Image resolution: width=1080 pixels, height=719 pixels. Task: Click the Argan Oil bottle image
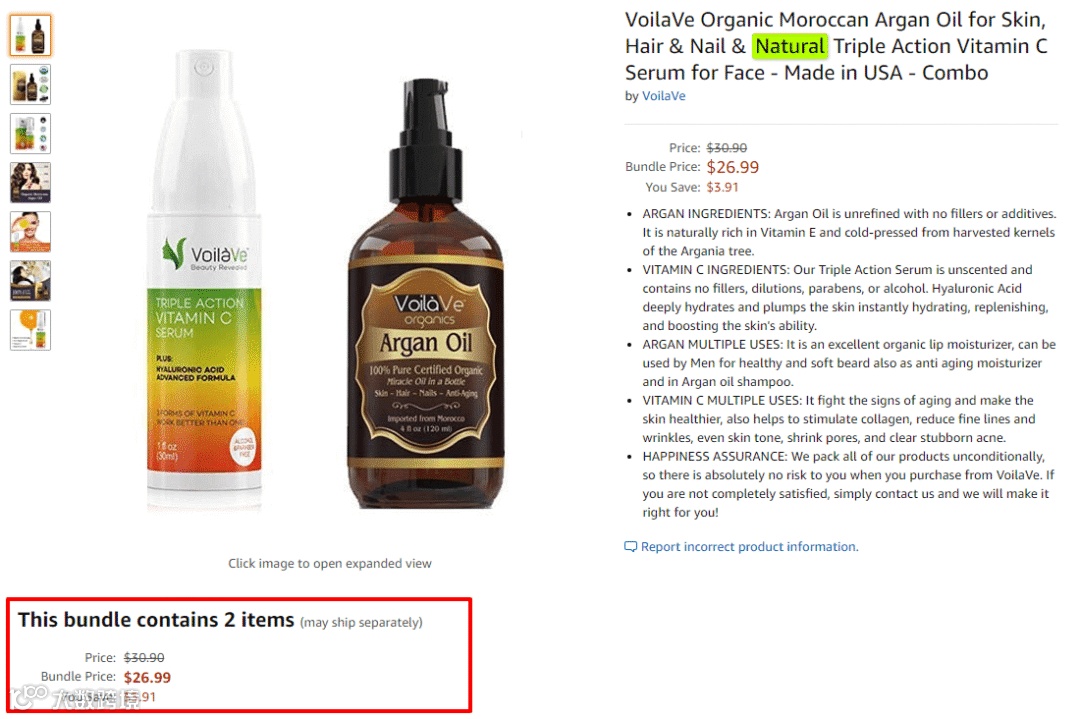click(426, 293)
